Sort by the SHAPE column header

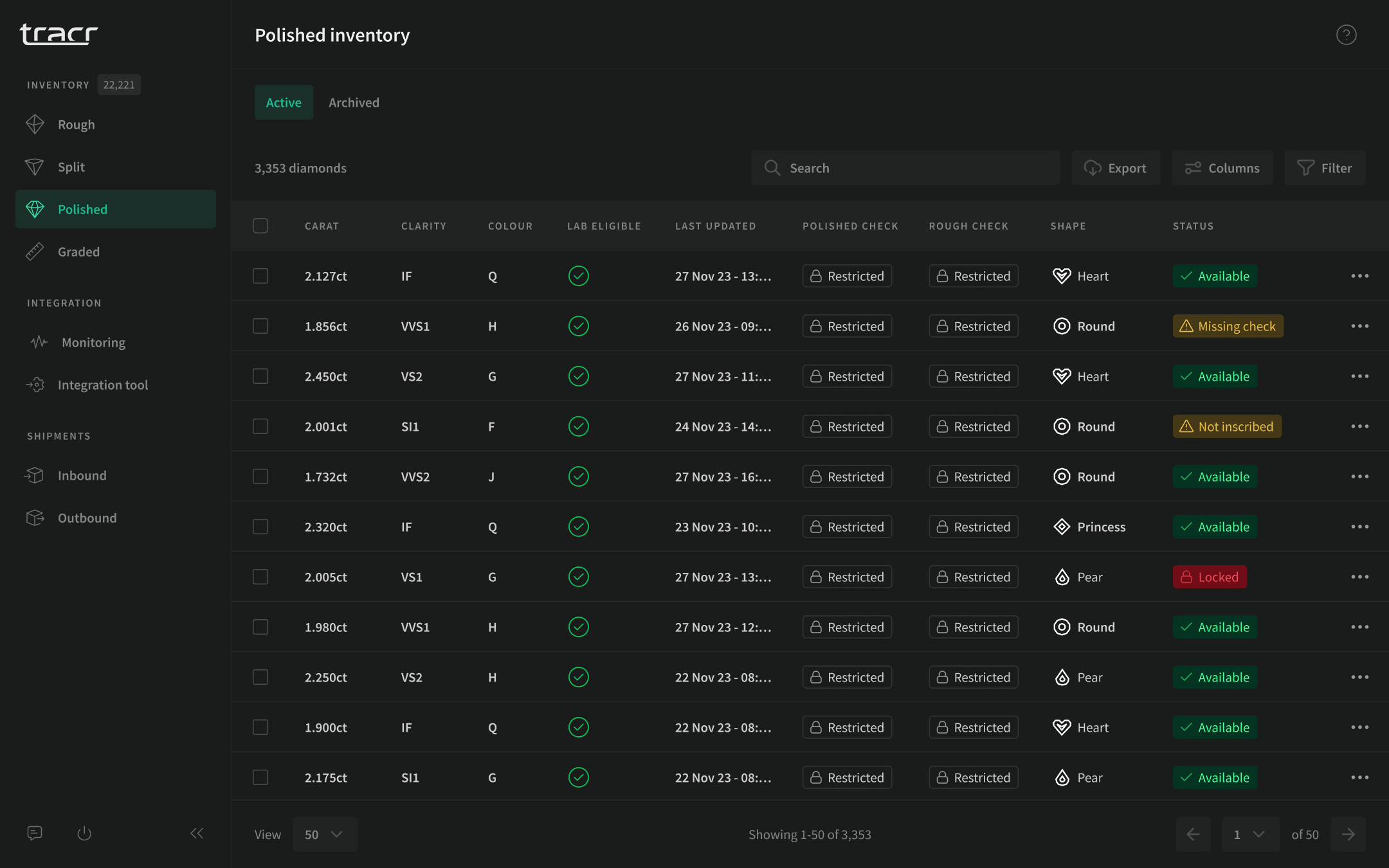pos(1068,226)
